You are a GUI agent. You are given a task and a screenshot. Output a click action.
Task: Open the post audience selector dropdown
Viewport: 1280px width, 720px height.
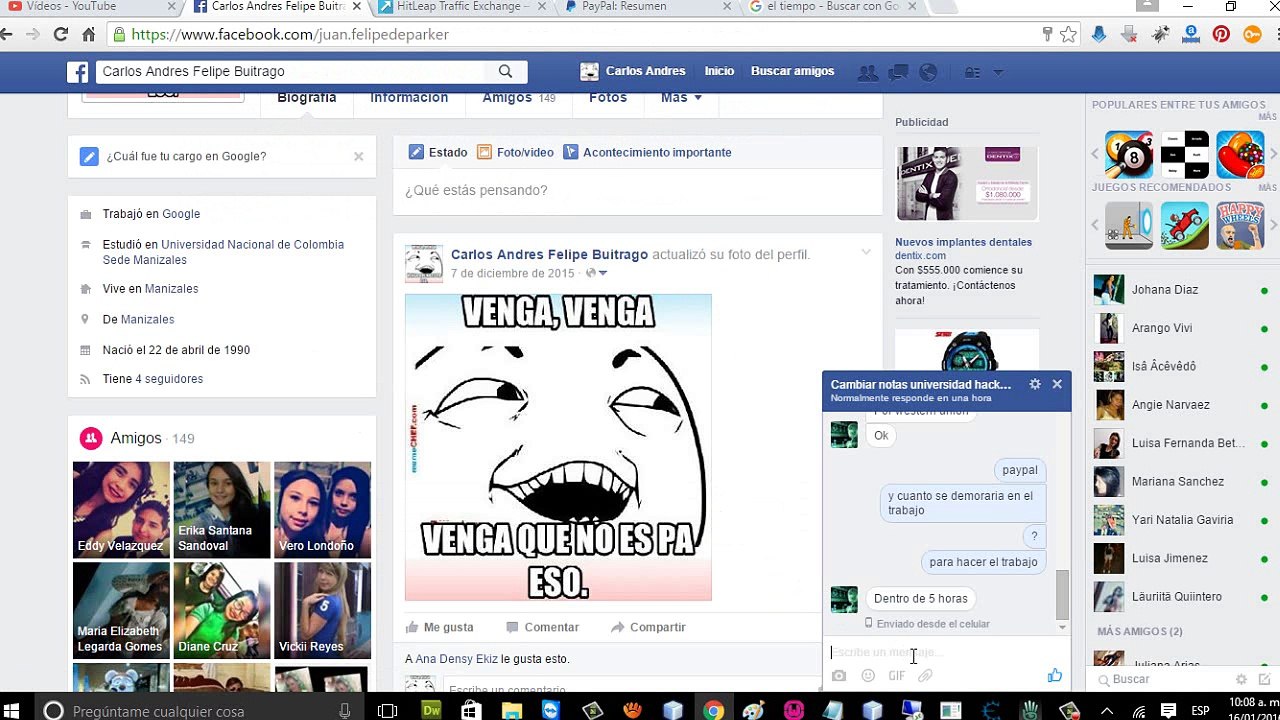point(597,273)
